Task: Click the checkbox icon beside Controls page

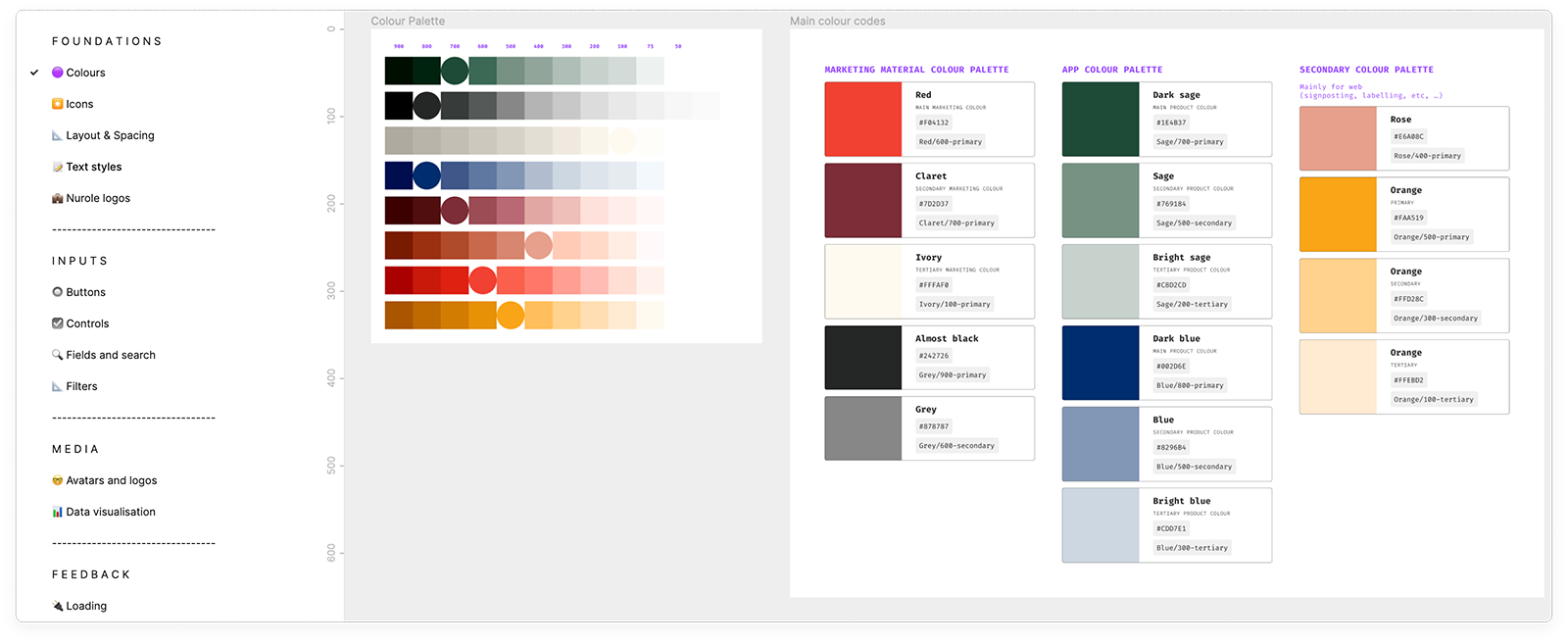Action: [x=57, y=323]
